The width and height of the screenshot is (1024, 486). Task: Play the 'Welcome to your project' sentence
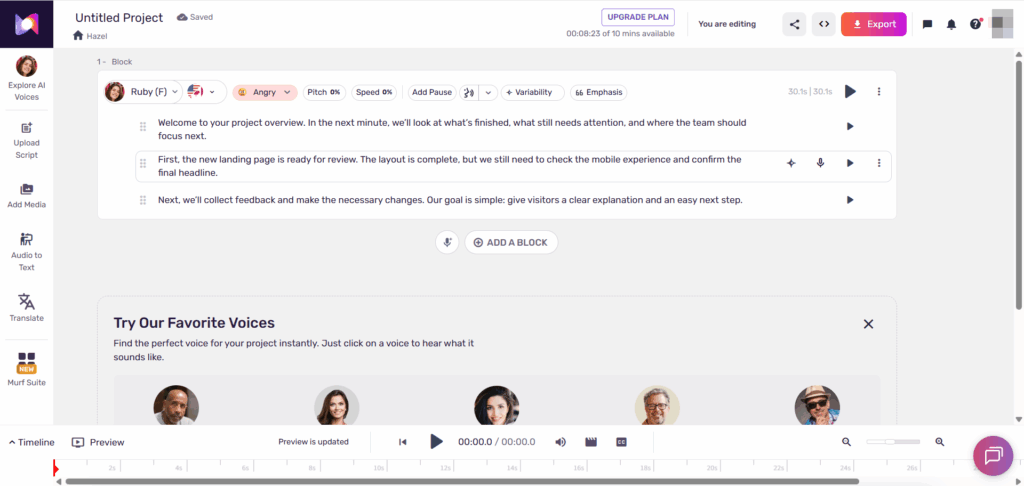pos(850,126)
